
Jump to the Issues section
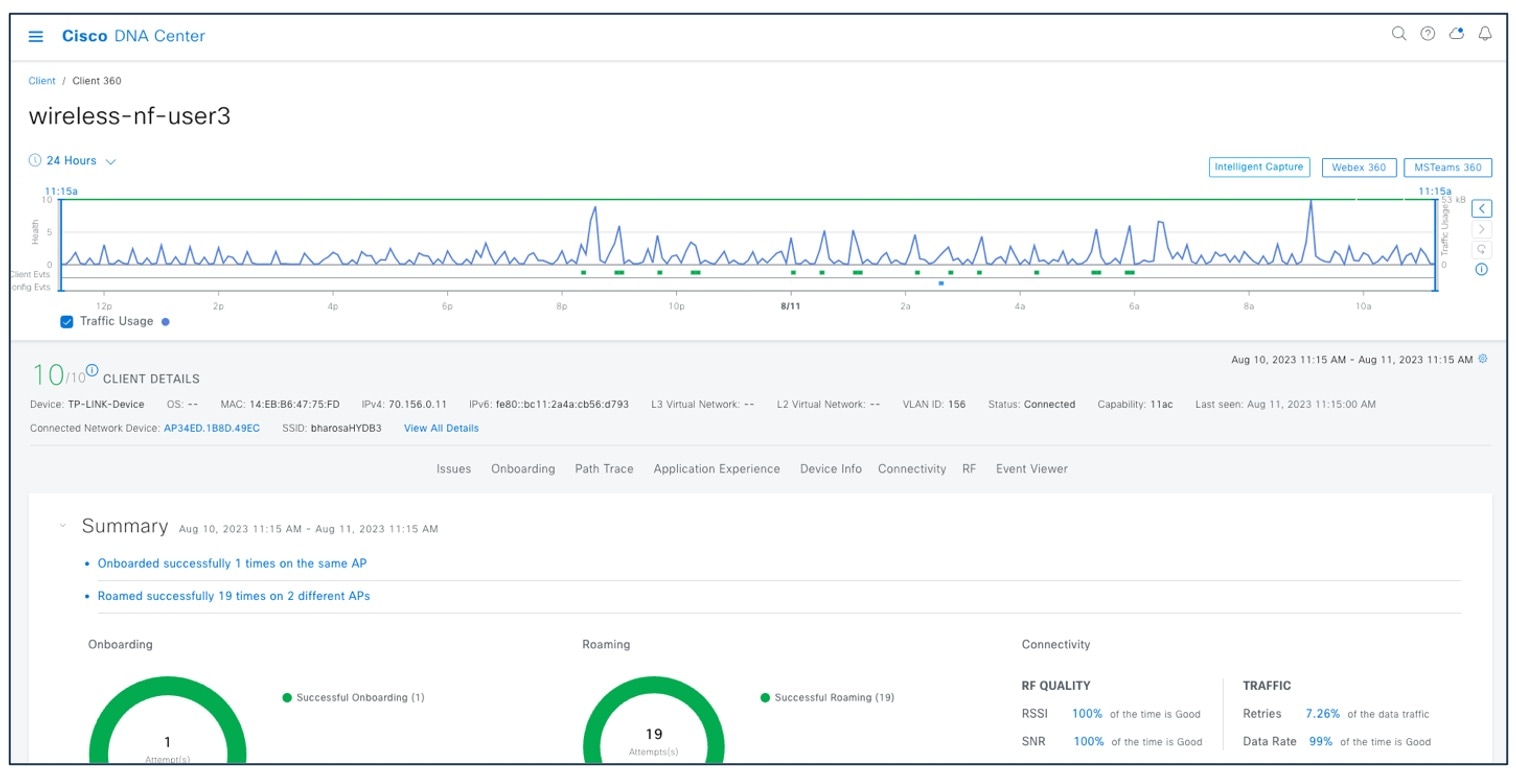(453, 468)
